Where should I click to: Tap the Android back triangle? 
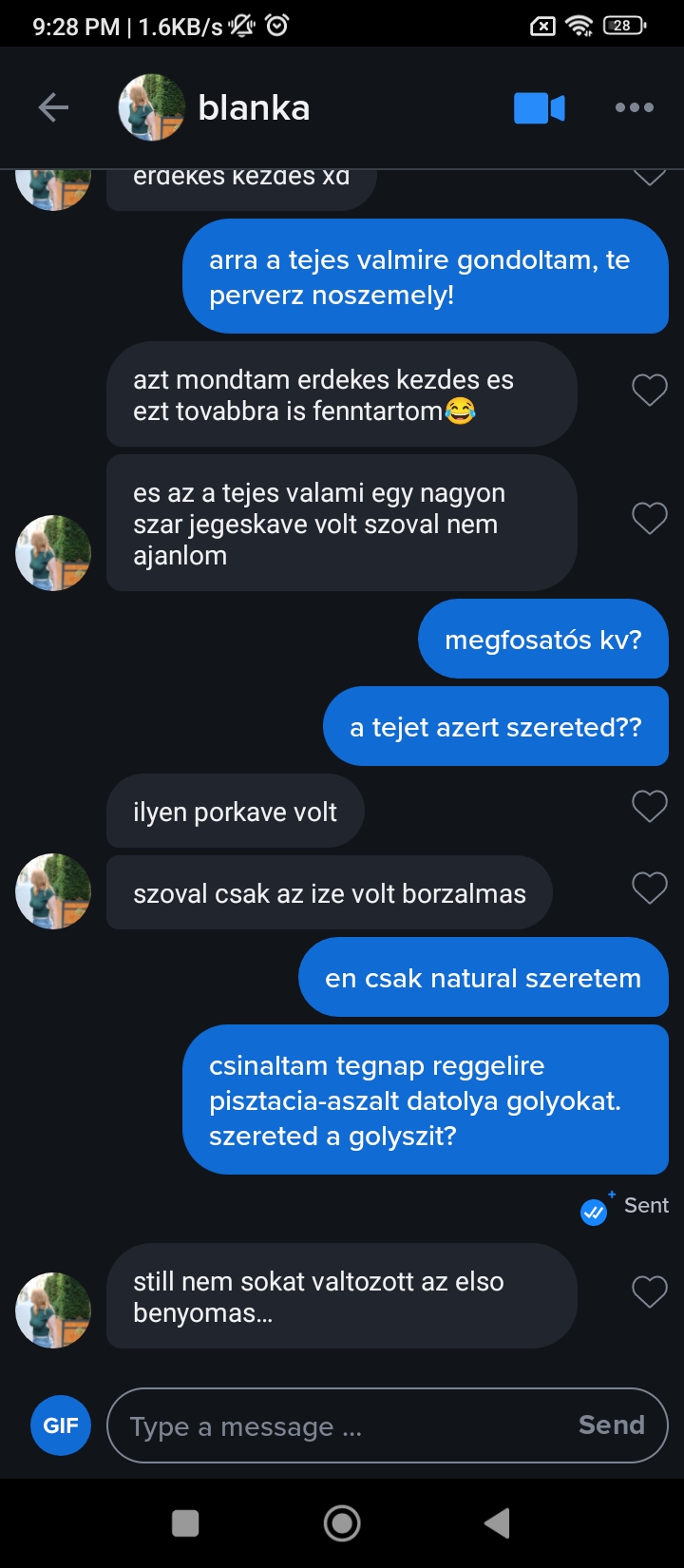pos(497,1523)
